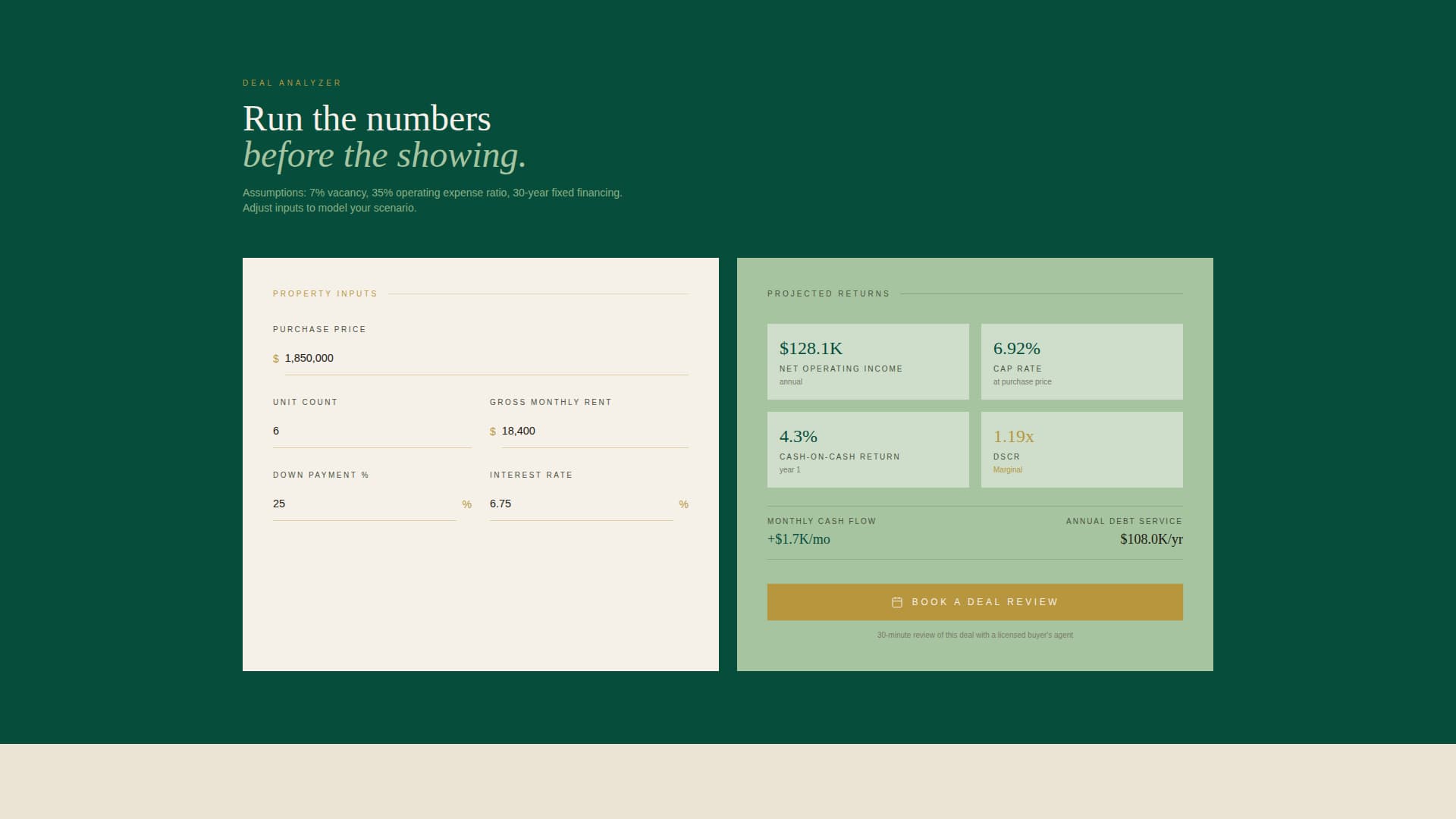Click the percent symbol next to Interest Rate
The image size is (1456, 819).
[x=683, y=504]
